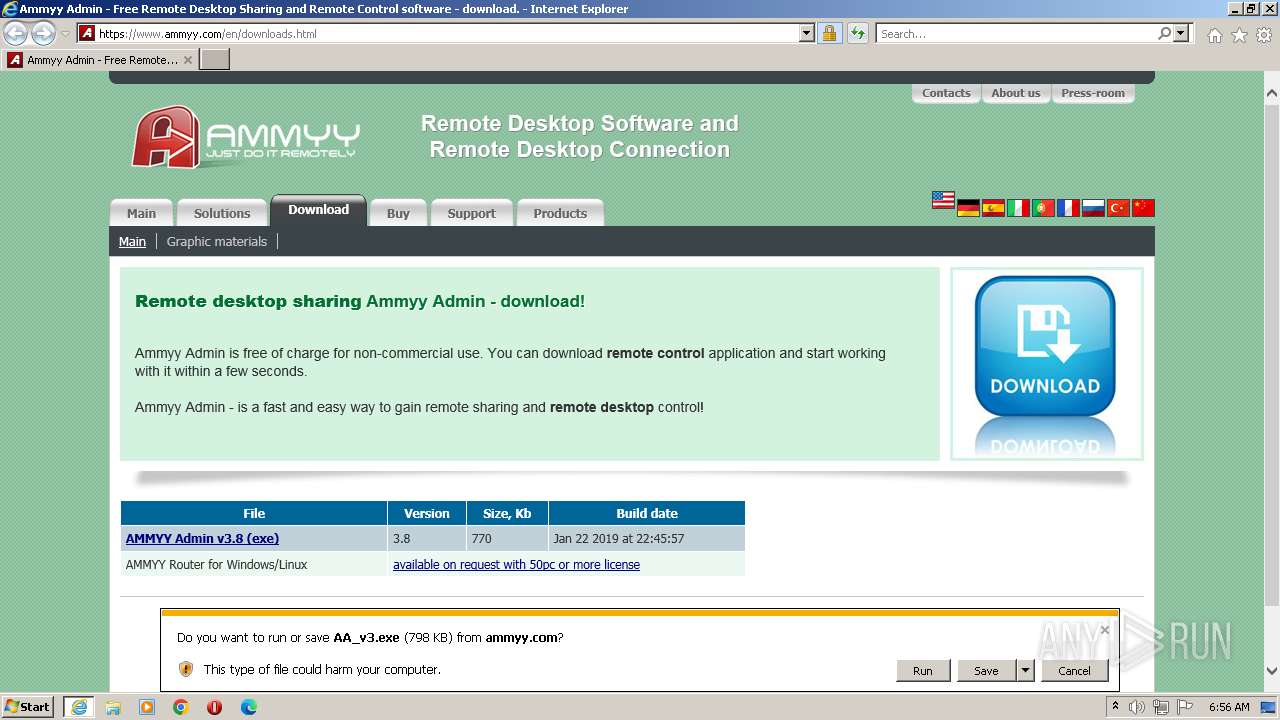Click the browser Forward arrow button
The height and width of the screenshot is (720, 1280).
pyautogui.click(x=43, y=33)
